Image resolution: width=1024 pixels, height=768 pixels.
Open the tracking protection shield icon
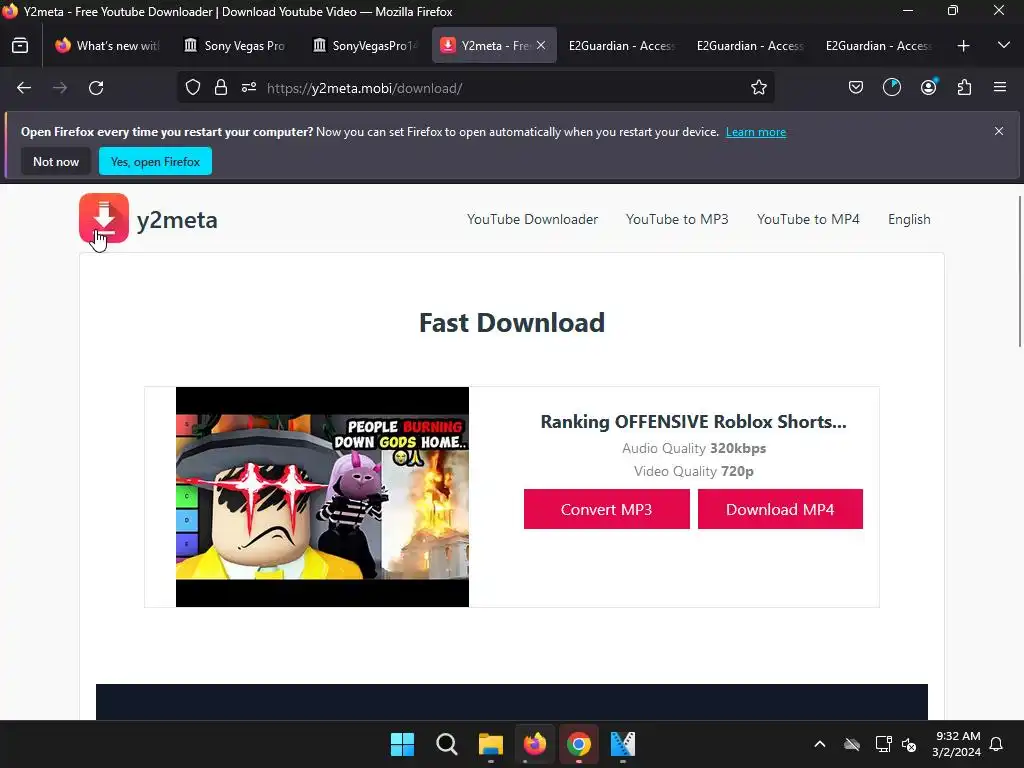193,88
